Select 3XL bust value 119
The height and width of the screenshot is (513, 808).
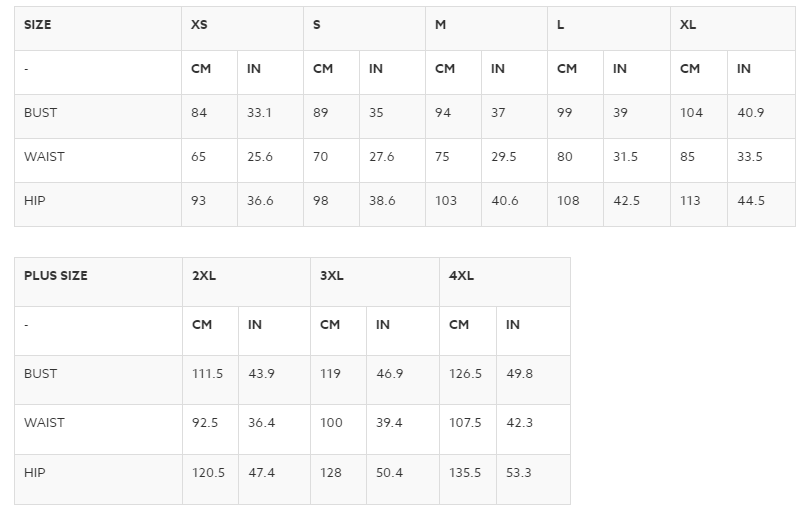coord(330,373)
